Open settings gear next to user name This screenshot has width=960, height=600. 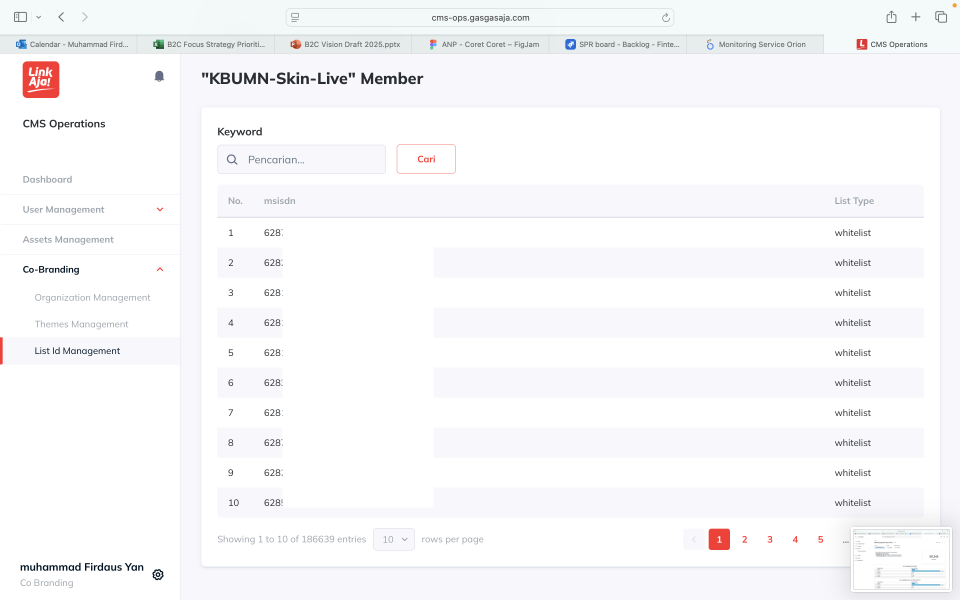point(158,574)
